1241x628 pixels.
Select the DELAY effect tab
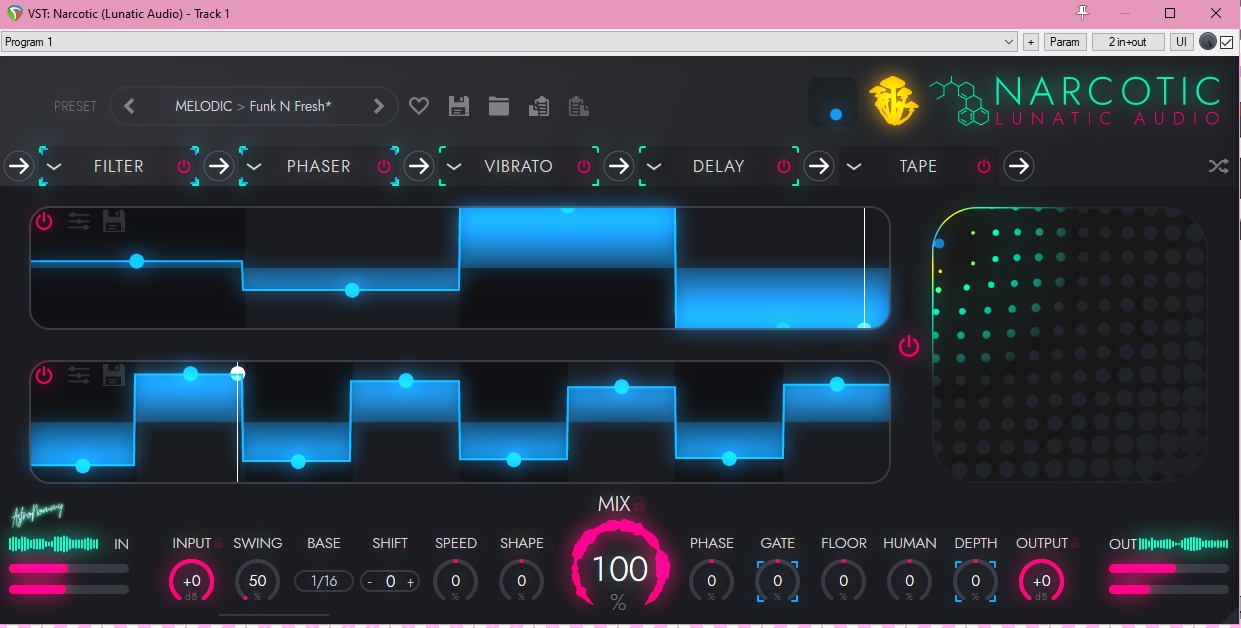point(718,166)
